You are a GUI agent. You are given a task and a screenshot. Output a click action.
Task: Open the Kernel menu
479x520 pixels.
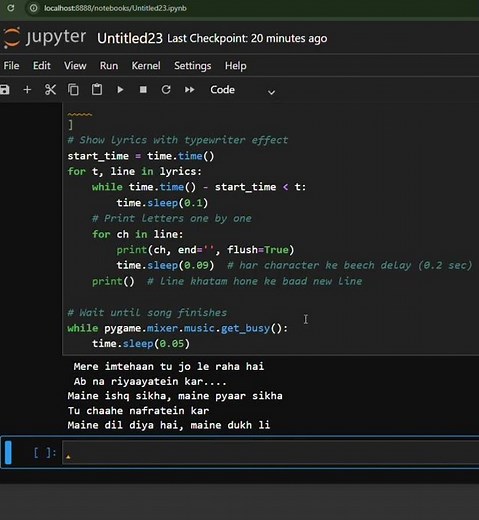point(146,66)
